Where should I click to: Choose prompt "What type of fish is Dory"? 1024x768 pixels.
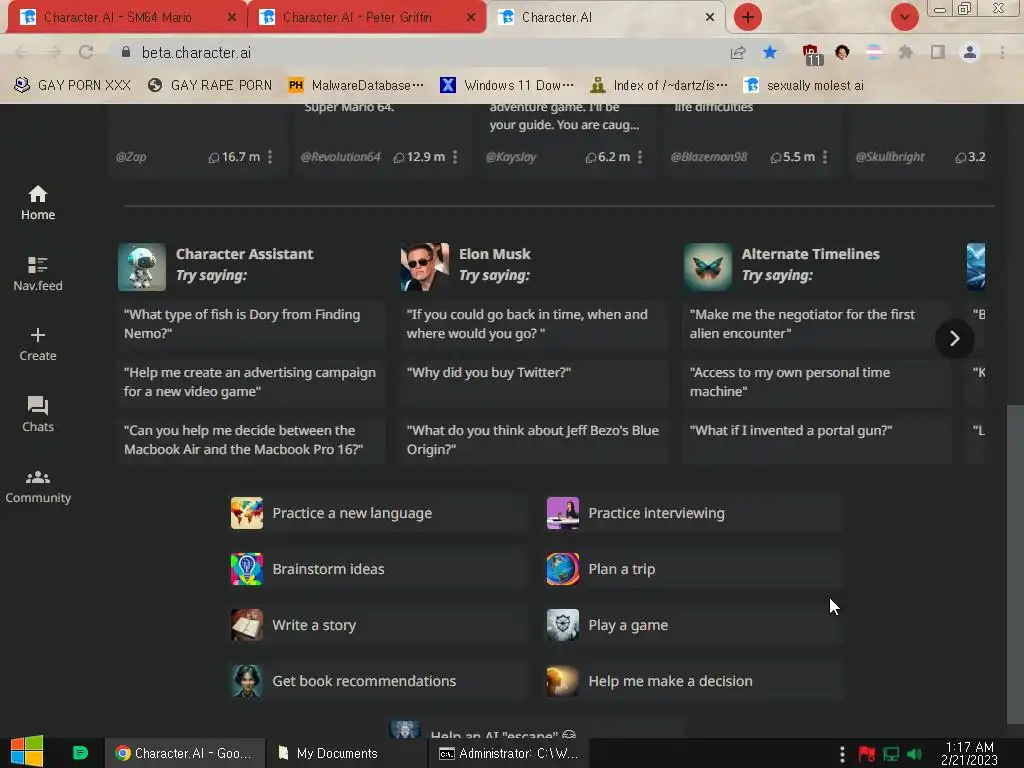251,324
